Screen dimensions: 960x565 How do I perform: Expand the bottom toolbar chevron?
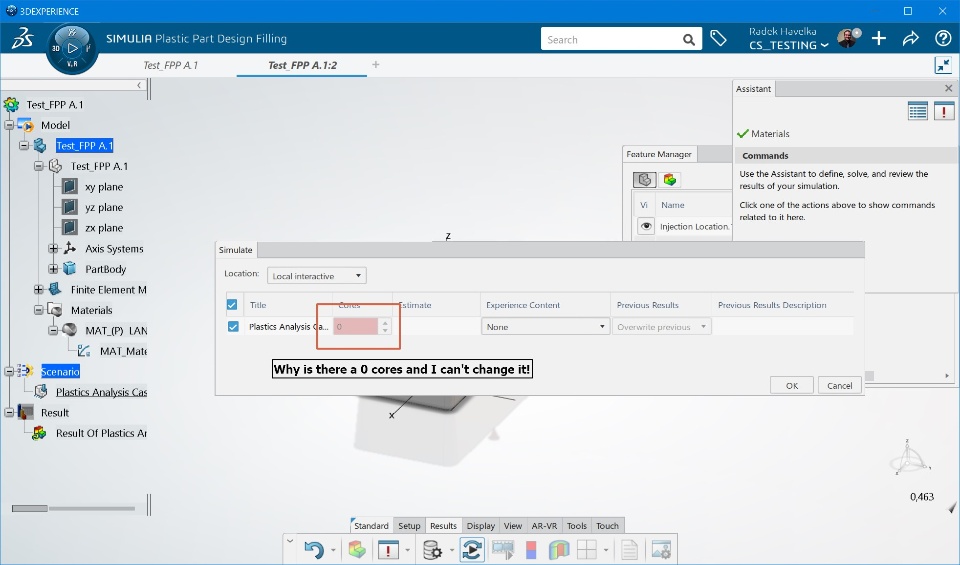point(290,541)
